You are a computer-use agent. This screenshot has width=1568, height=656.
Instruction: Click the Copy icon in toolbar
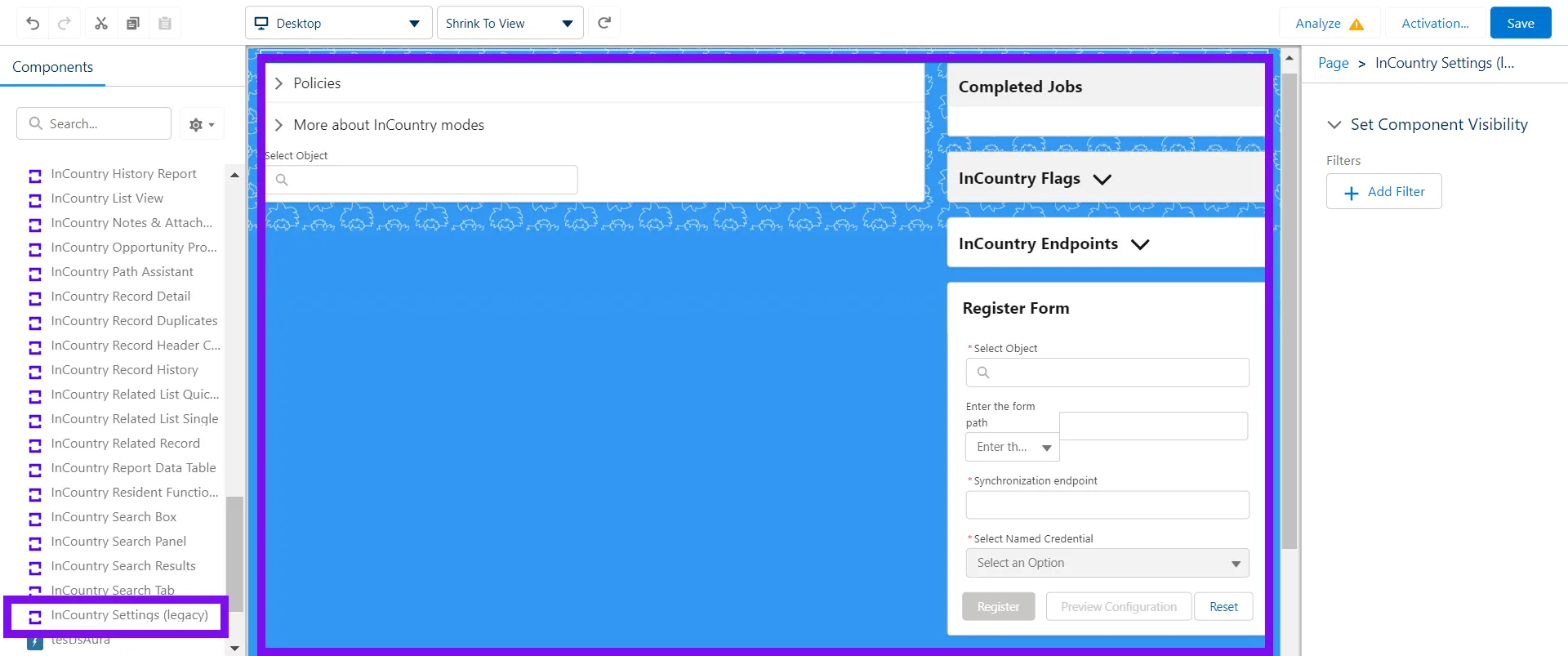coord(133,23)
